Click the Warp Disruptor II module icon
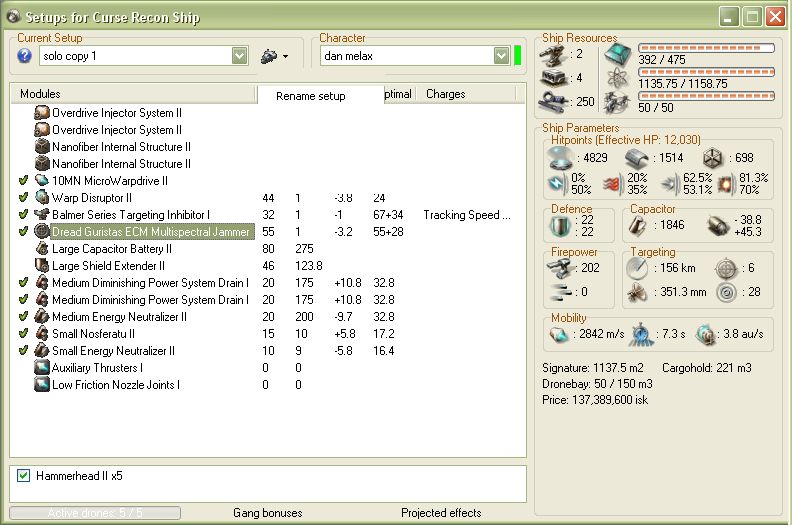This screenshot has width=792, height=525. coord(42,198)
